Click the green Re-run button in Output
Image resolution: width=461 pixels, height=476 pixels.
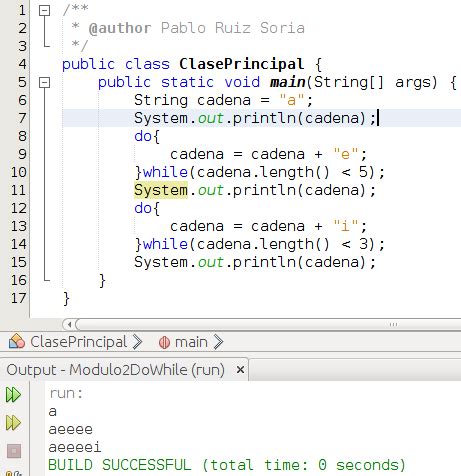(x=13, y=395)
